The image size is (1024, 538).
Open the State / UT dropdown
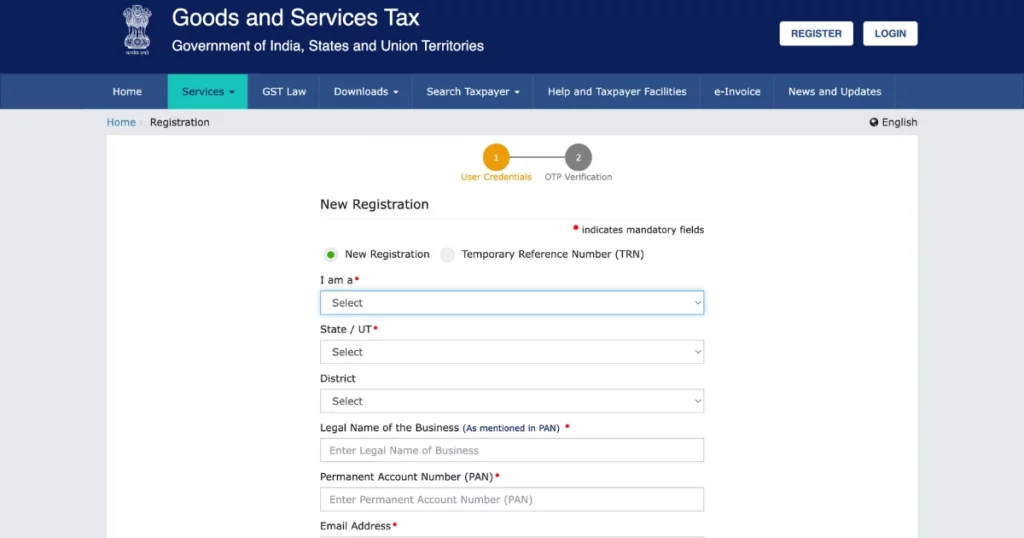(512, 352)
